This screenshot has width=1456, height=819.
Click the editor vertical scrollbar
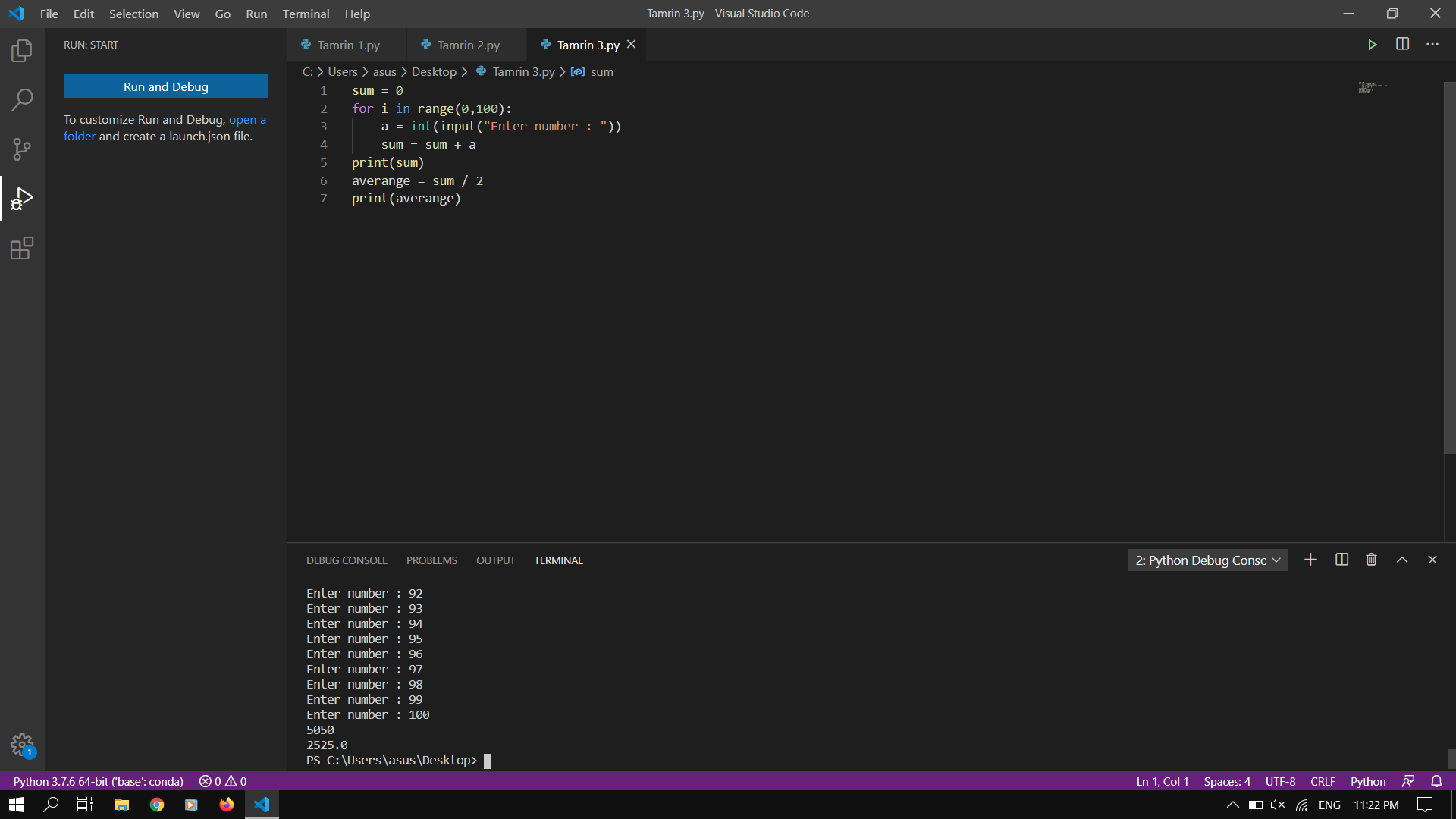click(x=1449, y=267)
